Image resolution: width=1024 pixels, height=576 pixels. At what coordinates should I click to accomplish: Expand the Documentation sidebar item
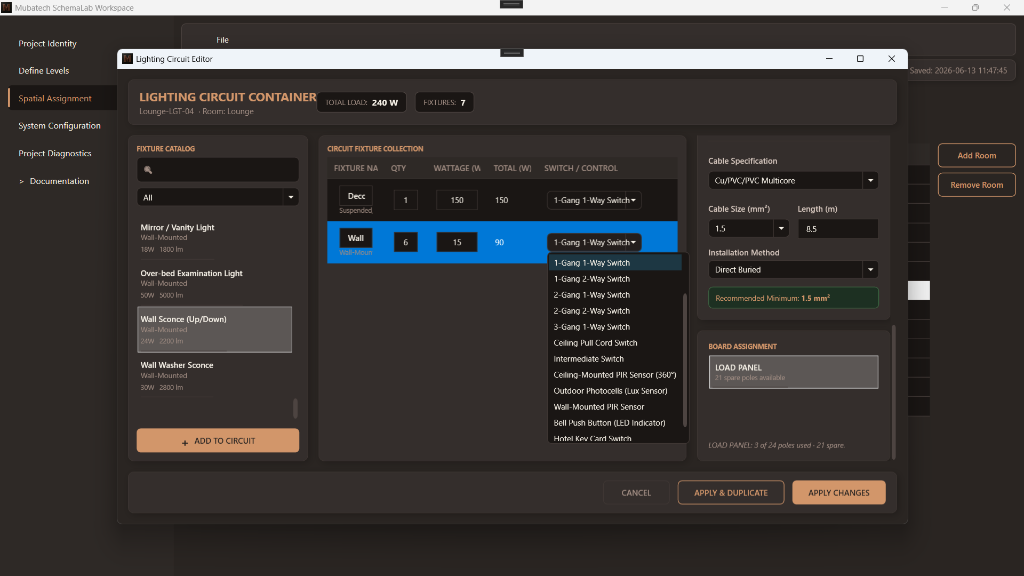[22, 182]
